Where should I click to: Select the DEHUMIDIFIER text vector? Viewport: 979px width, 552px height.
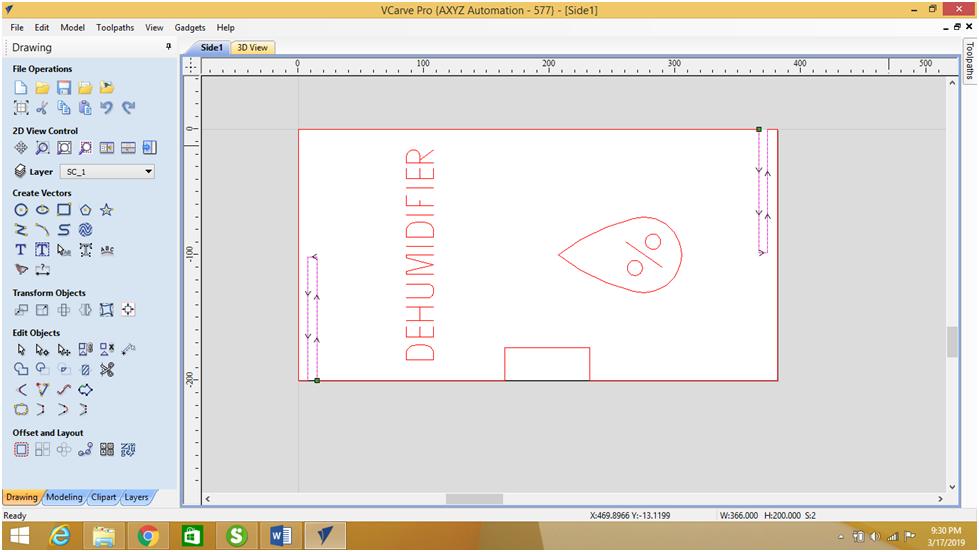[420, 254]
